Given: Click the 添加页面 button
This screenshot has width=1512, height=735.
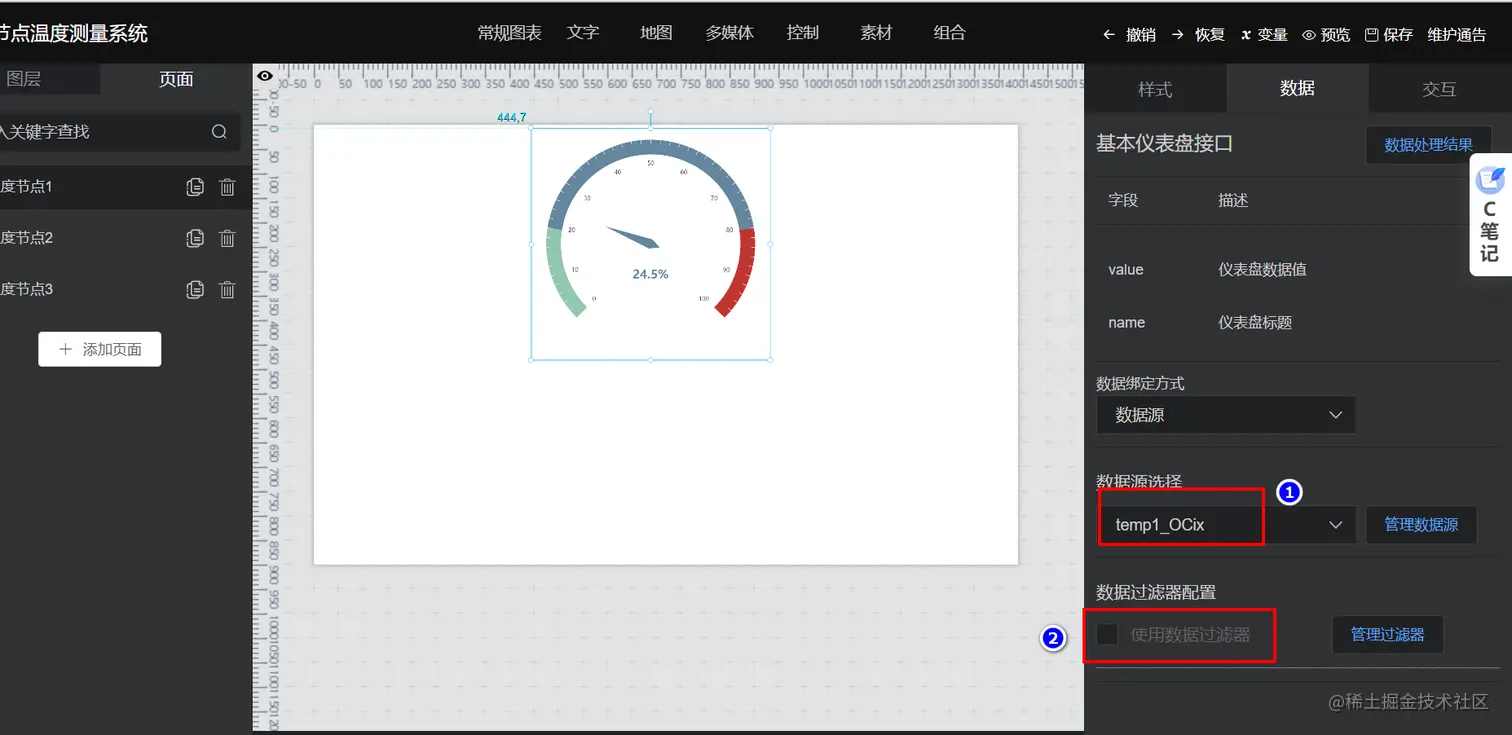Looking at the screenshot, I should coord(100,349).
